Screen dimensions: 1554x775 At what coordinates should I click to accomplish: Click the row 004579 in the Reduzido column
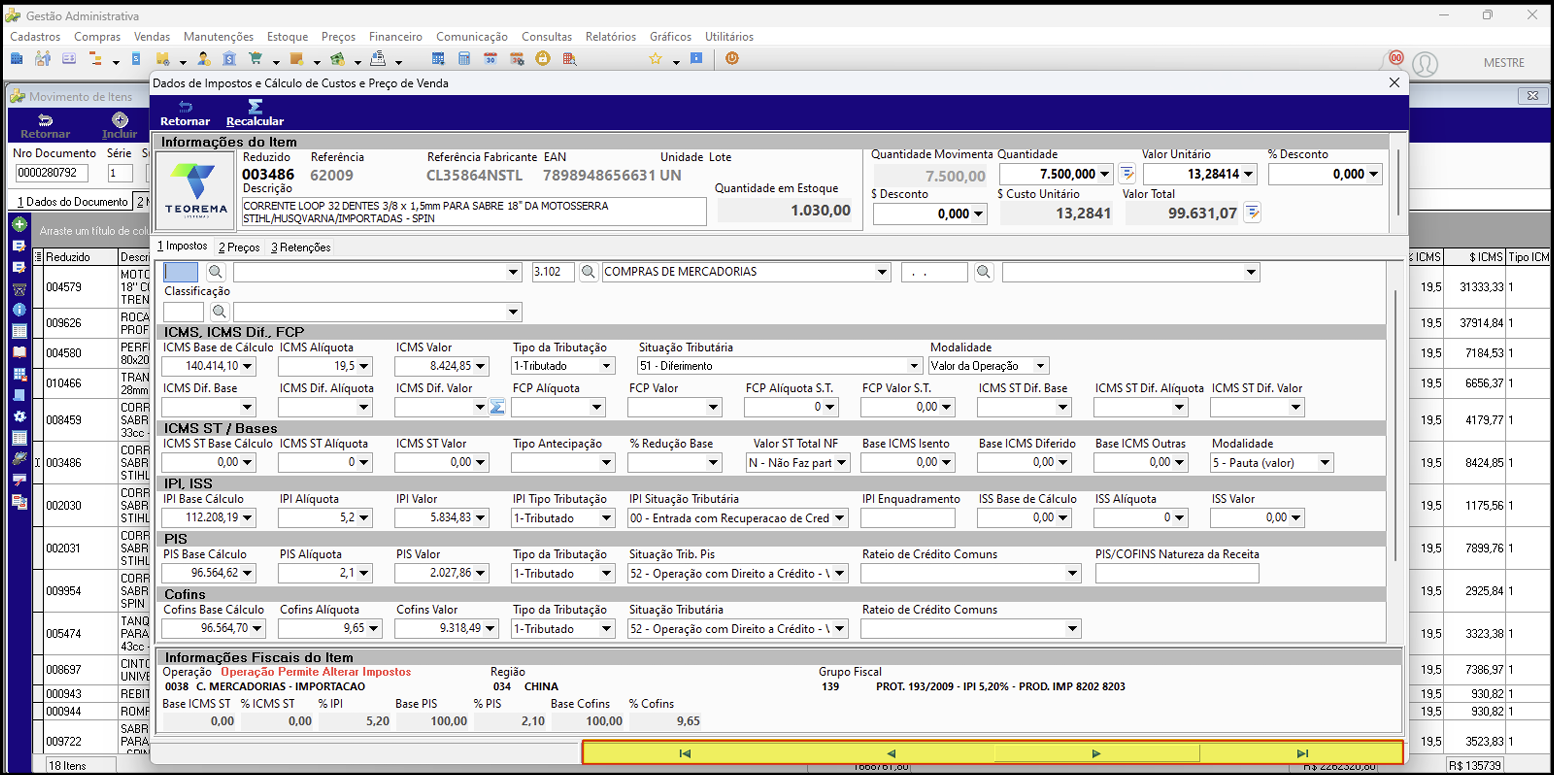(80, 286)
